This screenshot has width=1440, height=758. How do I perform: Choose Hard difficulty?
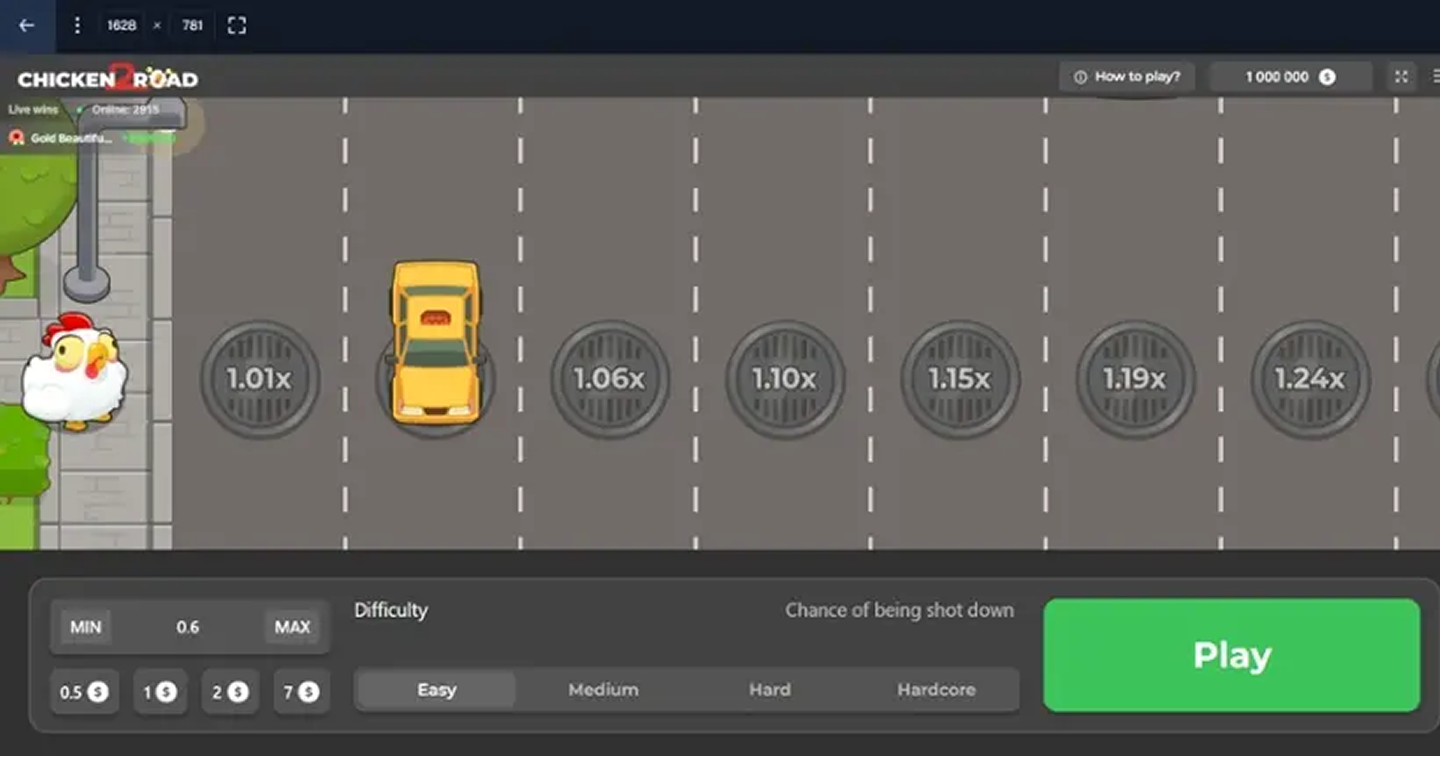pos(770,690)
